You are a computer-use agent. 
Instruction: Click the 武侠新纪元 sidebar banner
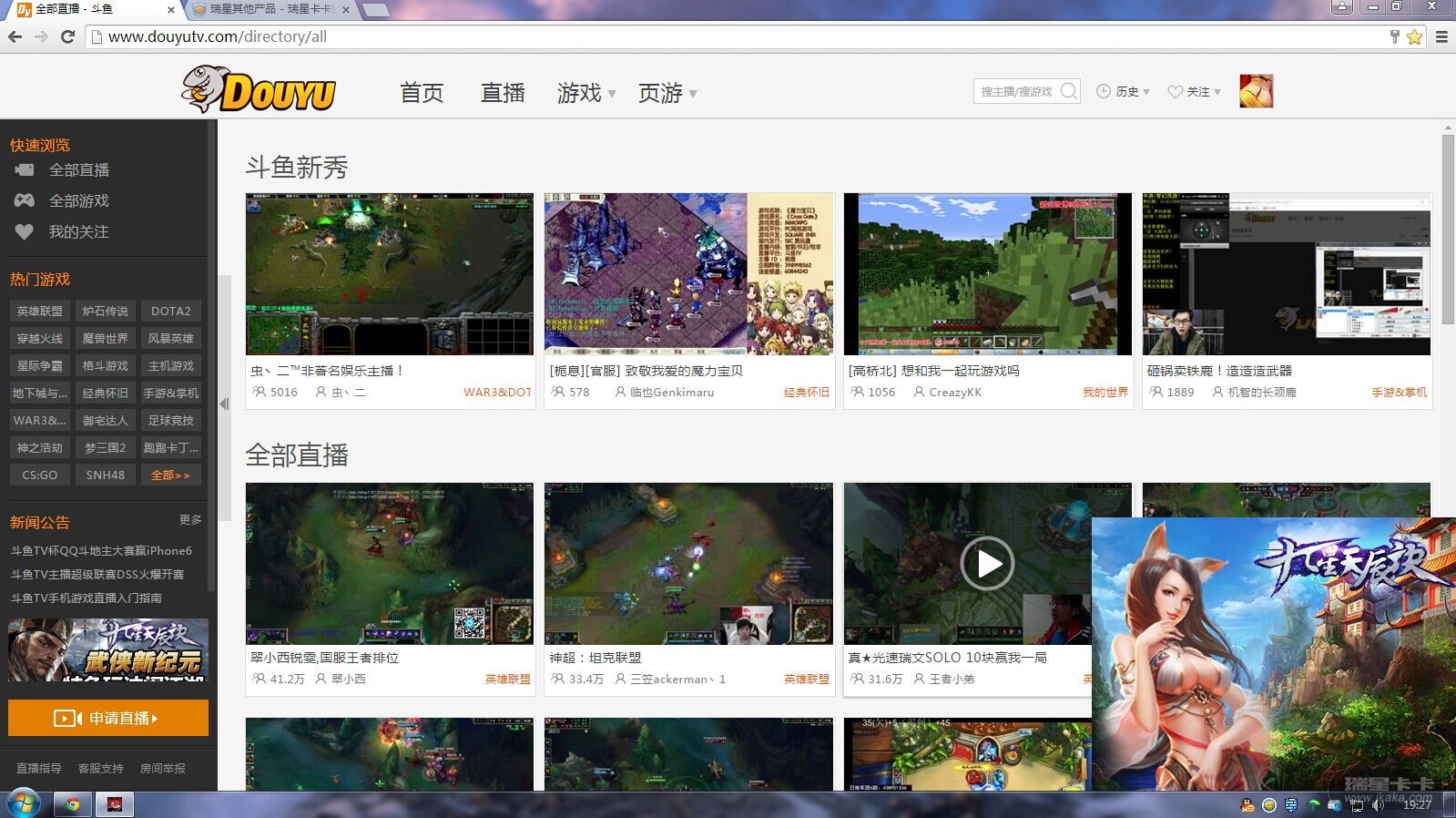pos(108,650)
